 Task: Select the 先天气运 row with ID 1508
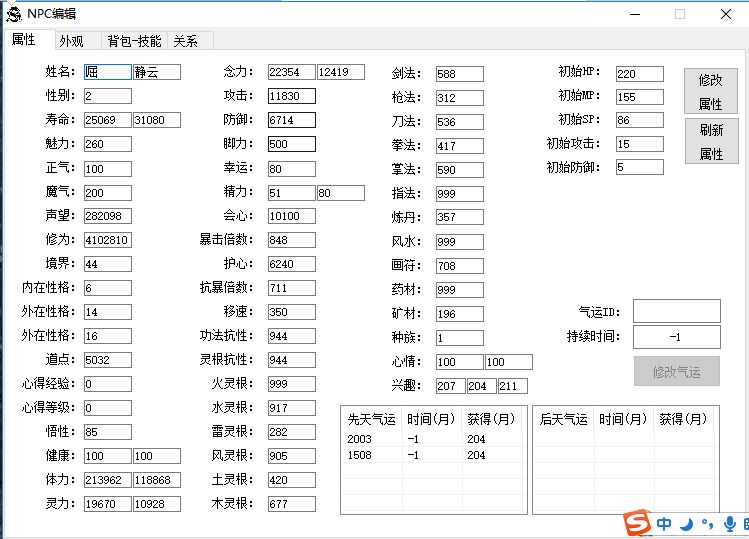pos(433,455)
